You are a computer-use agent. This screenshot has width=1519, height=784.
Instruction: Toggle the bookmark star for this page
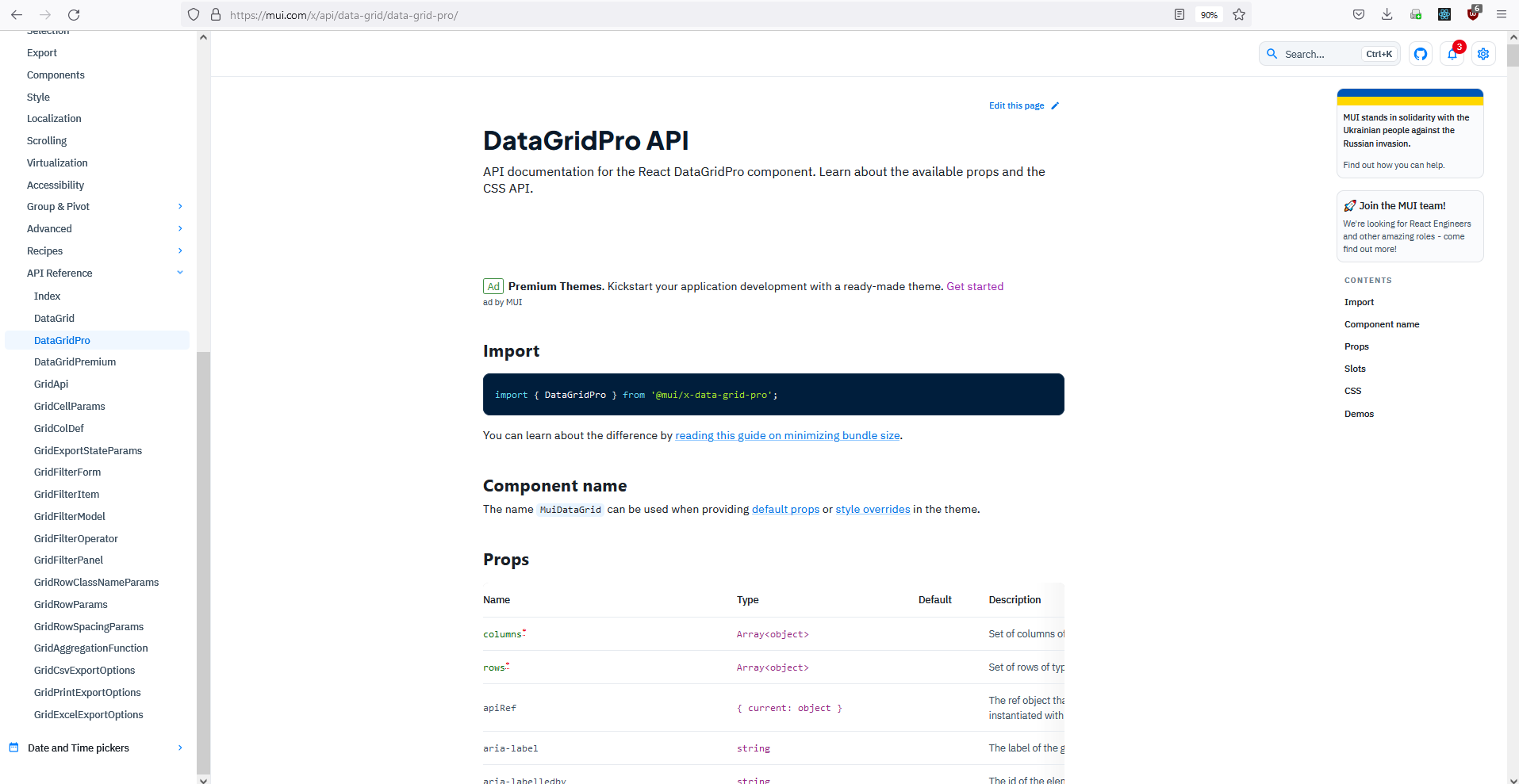[x=1239, y=14]
